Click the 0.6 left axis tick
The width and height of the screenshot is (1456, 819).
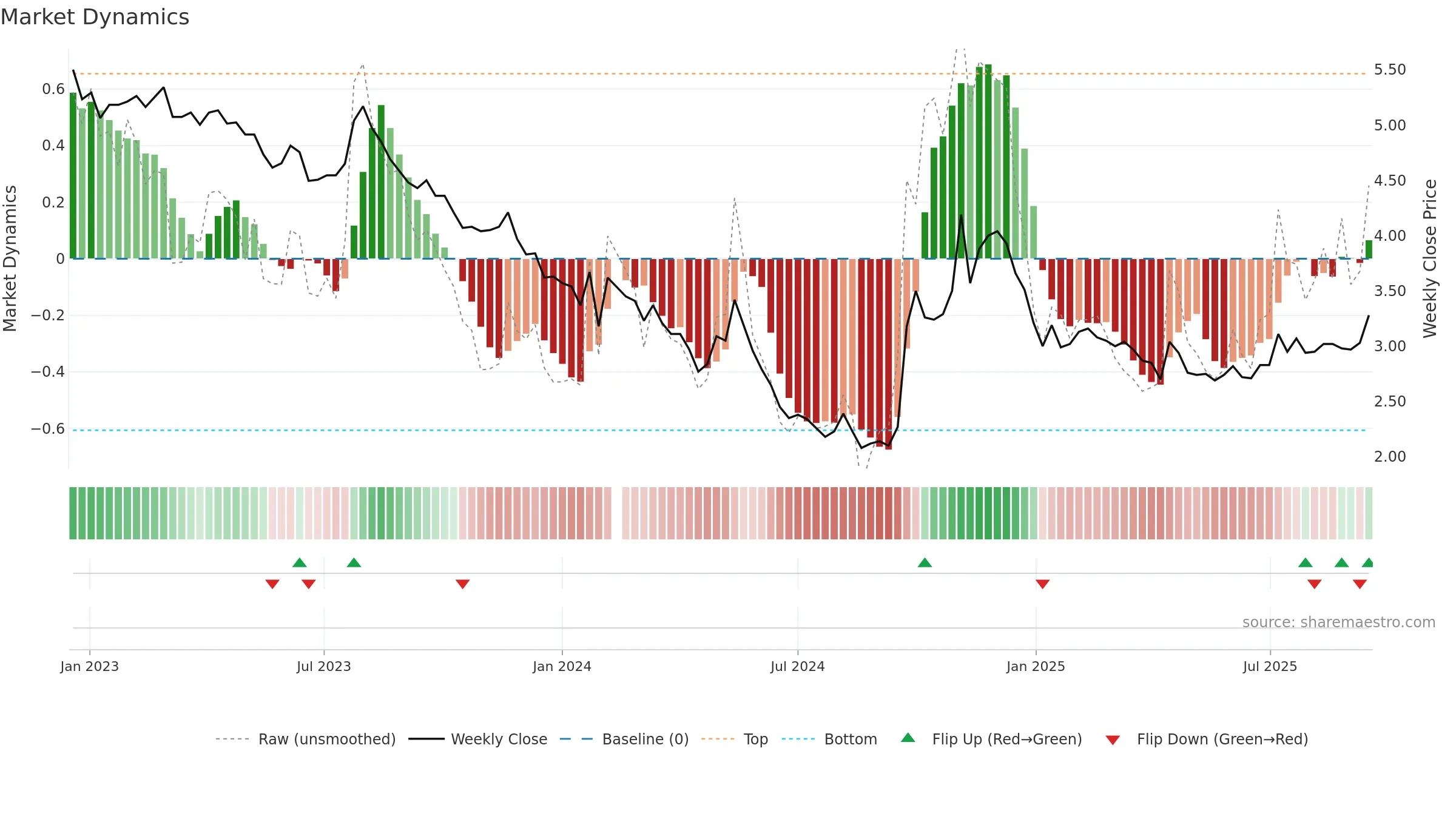pos(53,89)
